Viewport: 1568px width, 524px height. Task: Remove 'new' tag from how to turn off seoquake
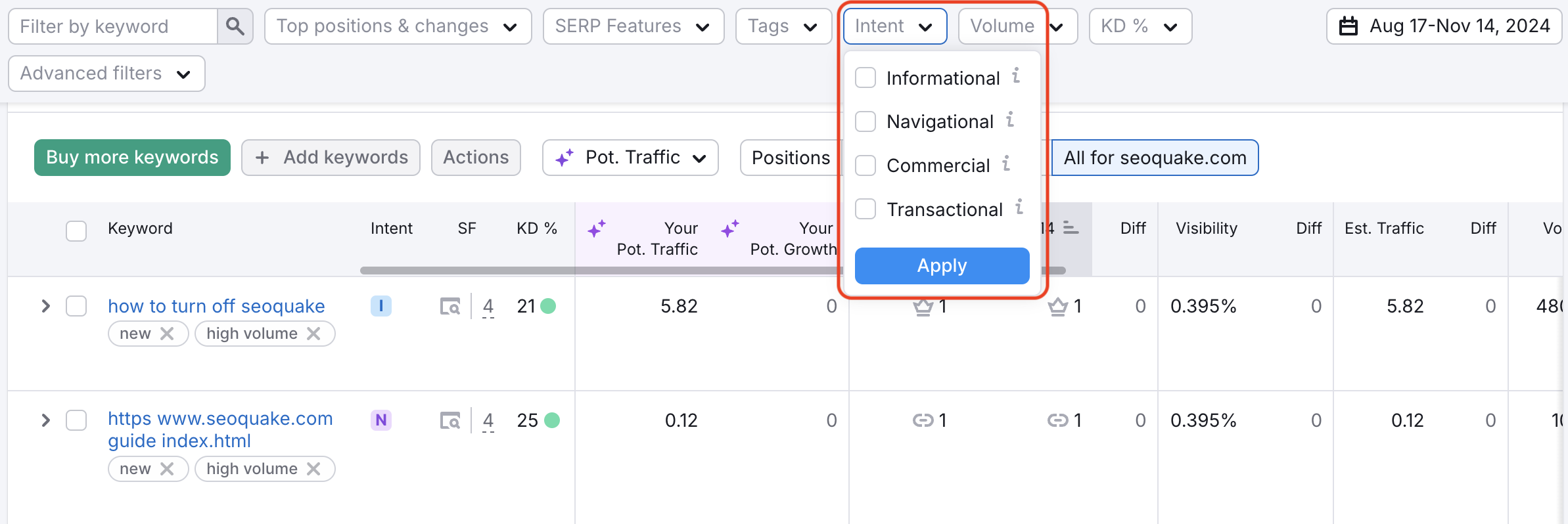point(167,334)
